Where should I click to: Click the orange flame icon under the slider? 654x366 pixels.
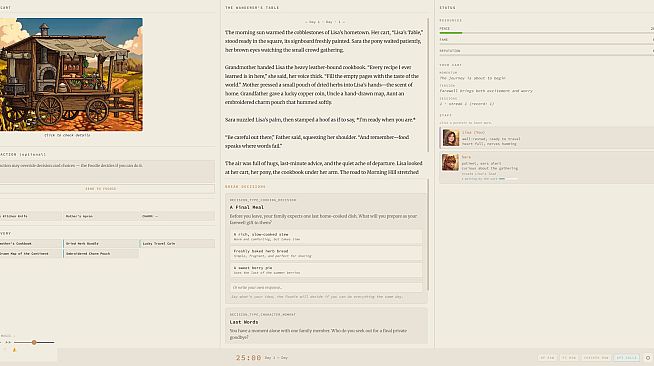(14, 350)
